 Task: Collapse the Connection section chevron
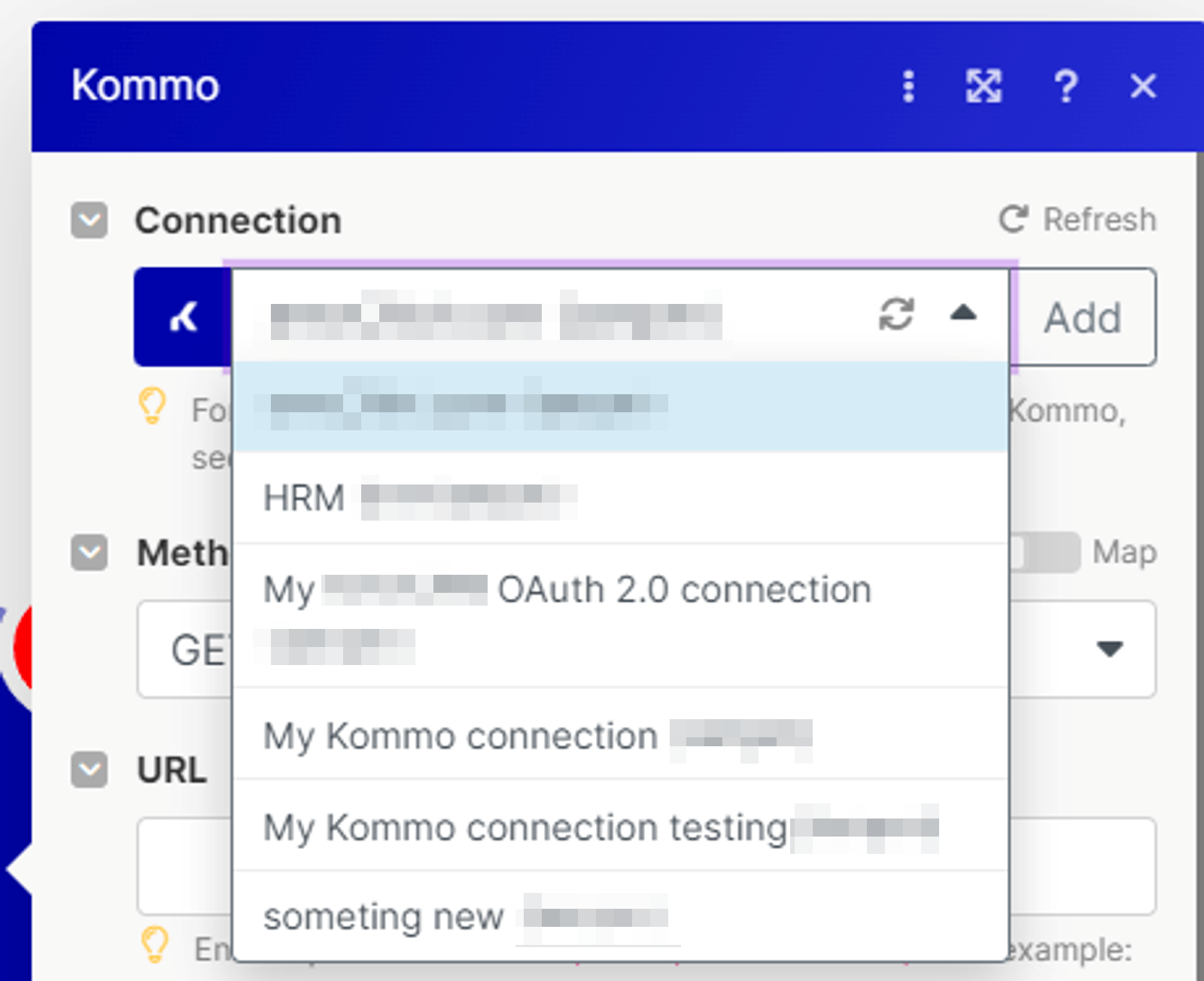point(90,220)
